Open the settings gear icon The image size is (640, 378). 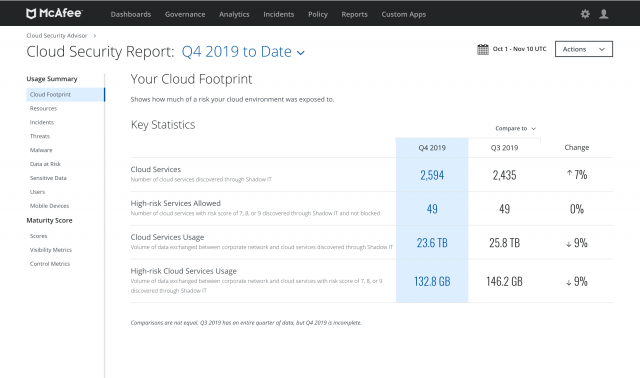pos(585,14)
